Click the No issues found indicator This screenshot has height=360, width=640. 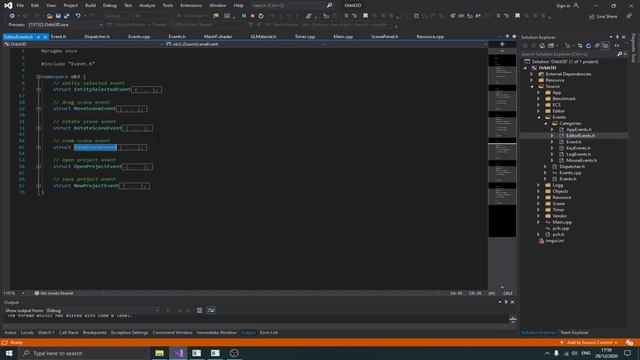pyautogui.click(x=54, y=293)
